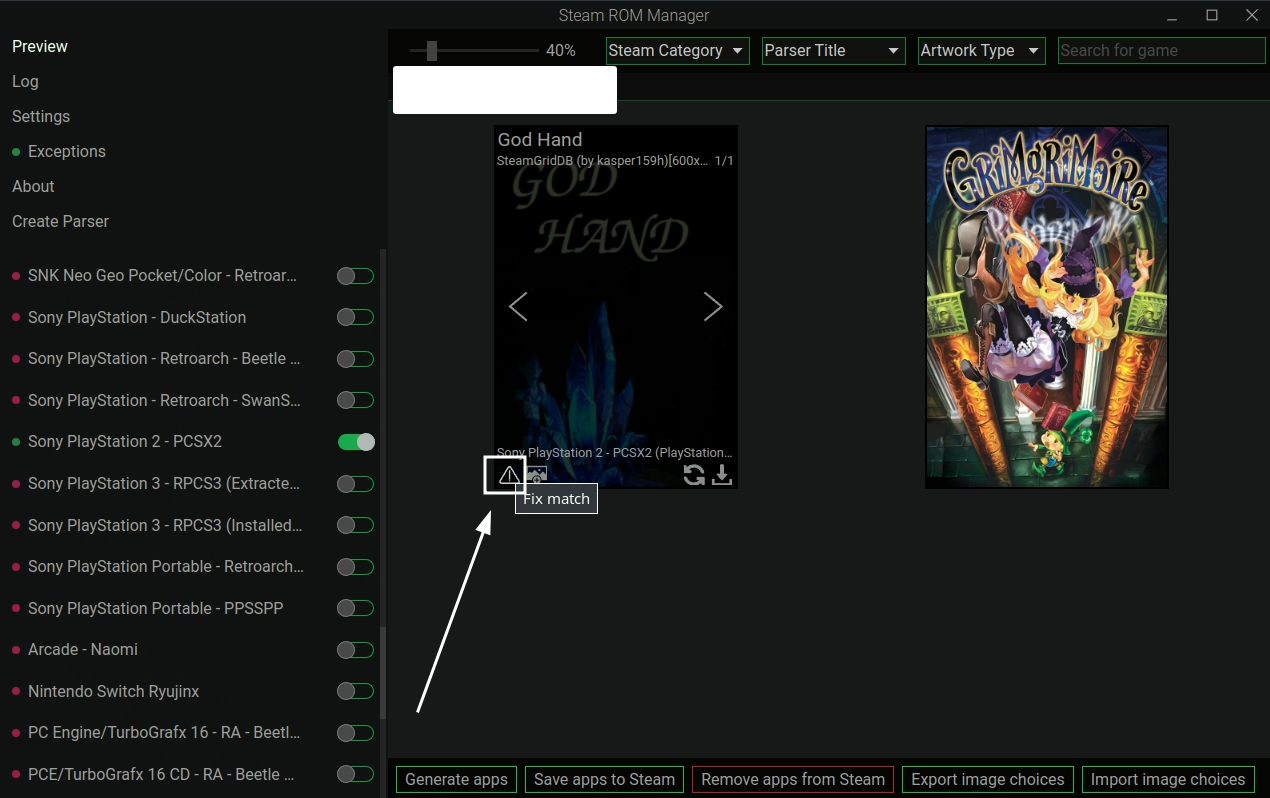Click the SteamGridDB artwork source text
This screenshot has width=1270, height=798.
(x=603, y=161)
